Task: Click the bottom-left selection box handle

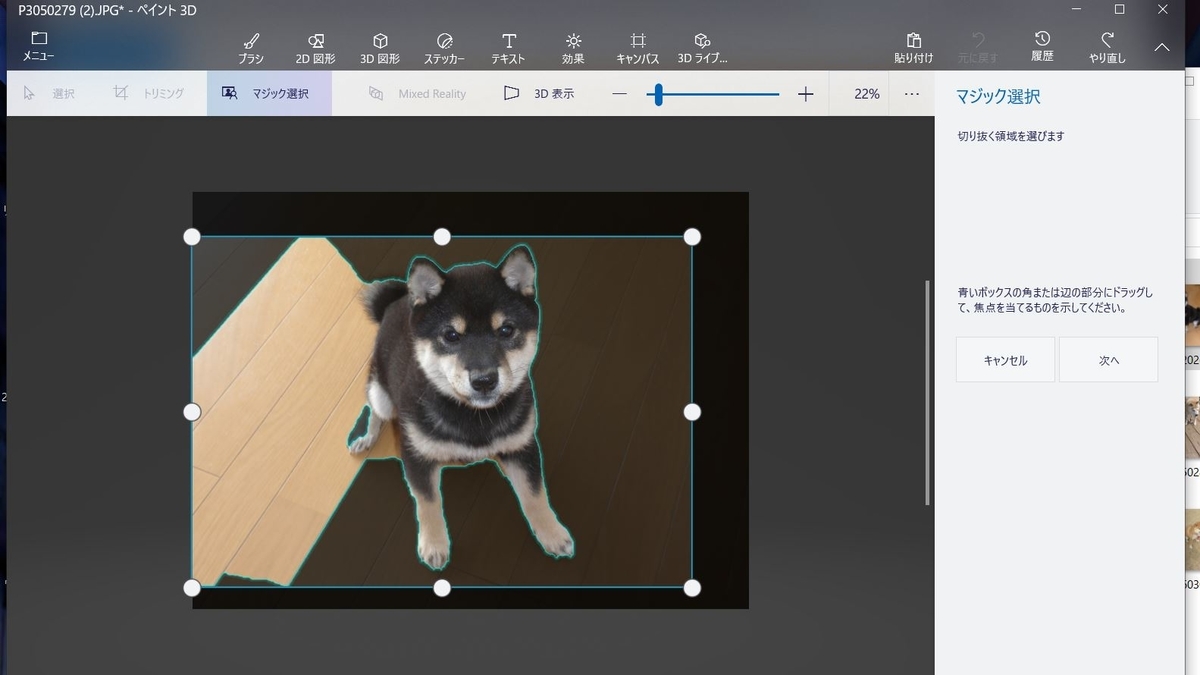Action: click(x=192, y=588)
